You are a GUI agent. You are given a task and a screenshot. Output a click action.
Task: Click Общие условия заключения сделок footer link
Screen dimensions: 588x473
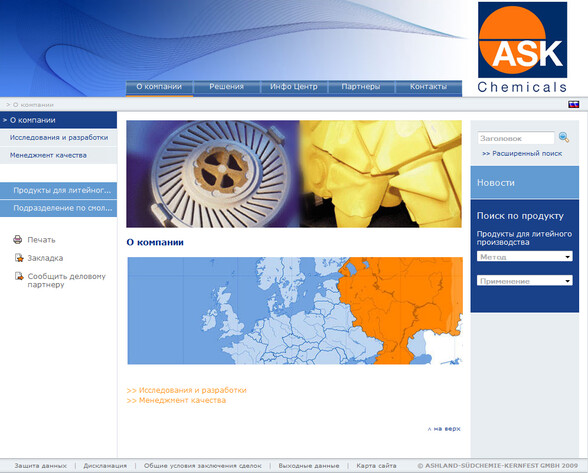coord(202,465)
